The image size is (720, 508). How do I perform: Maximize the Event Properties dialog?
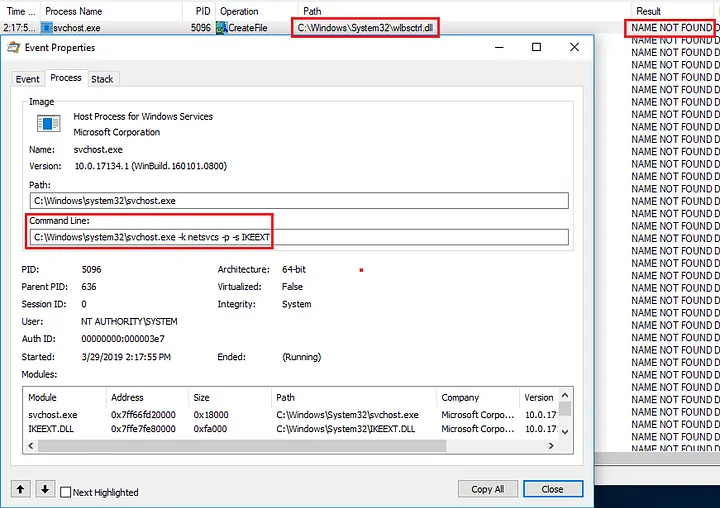(x=536, y=47)
